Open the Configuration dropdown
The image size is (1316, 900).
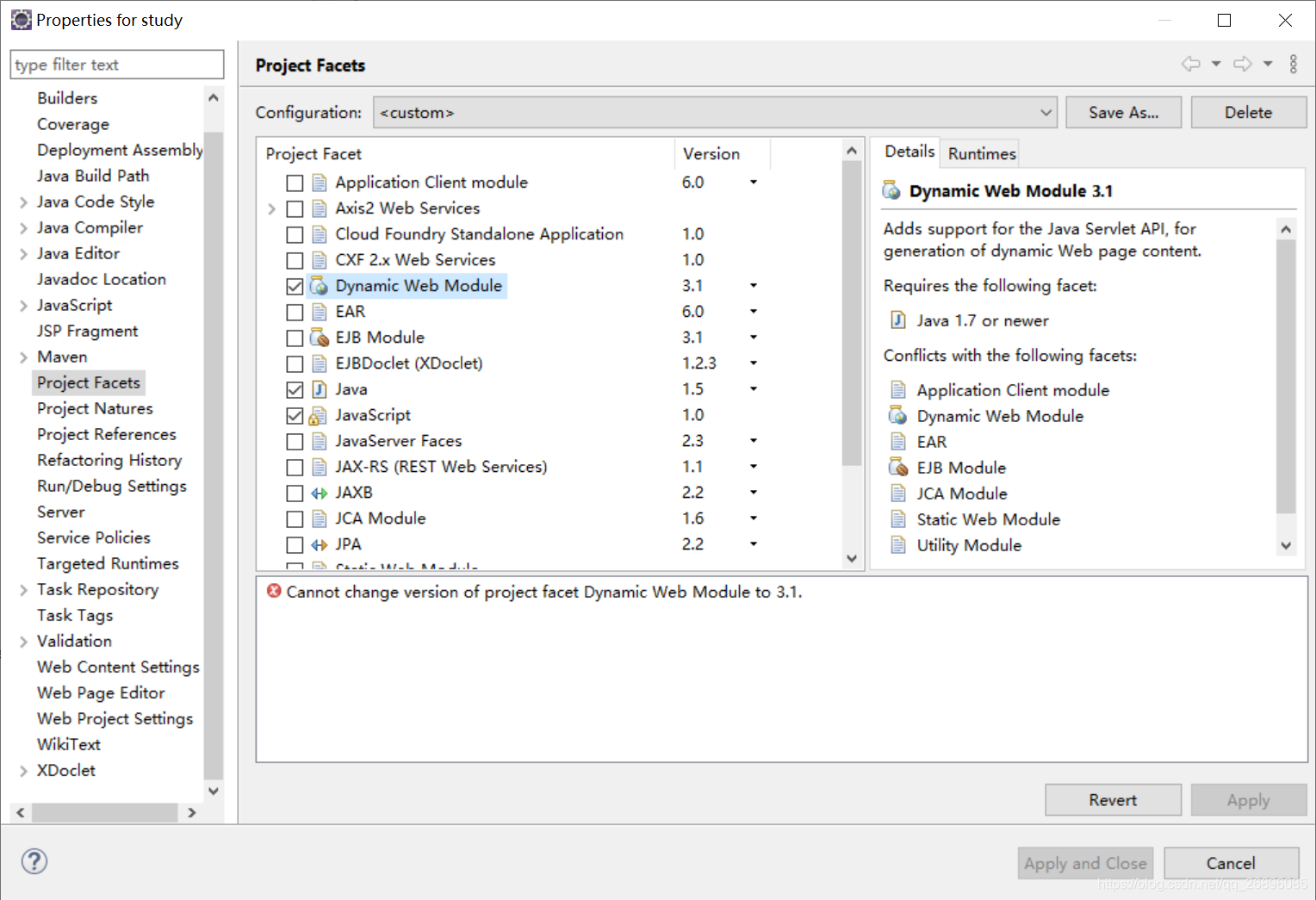pos(1045,112)
